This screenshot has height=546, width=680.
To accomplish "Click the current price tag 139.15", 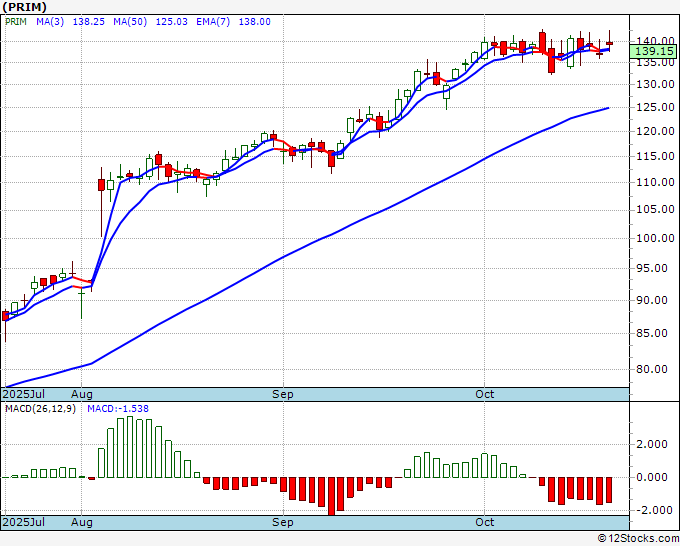I will click(654, 52).
